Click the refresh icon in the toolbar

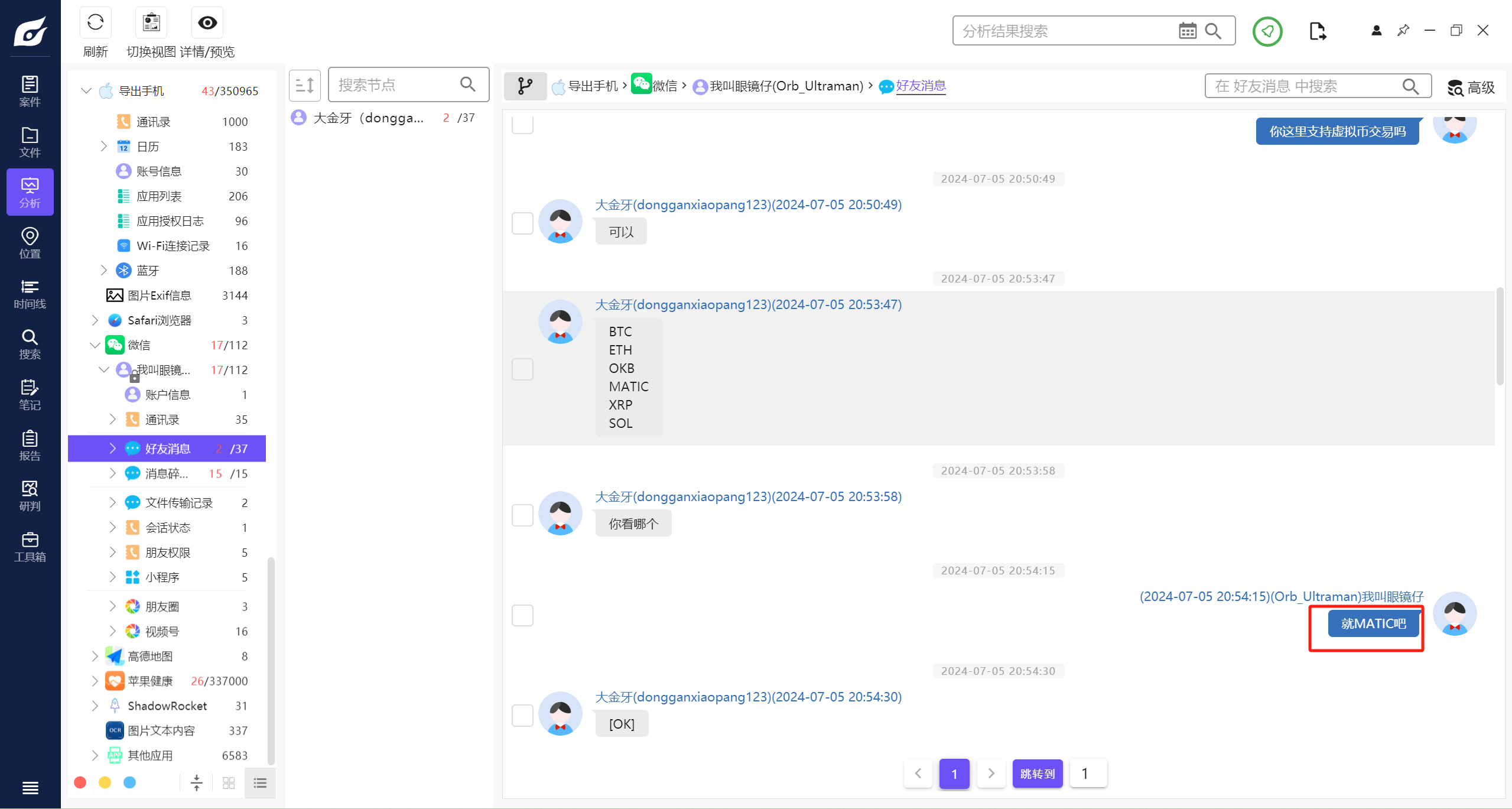point(95,23)
